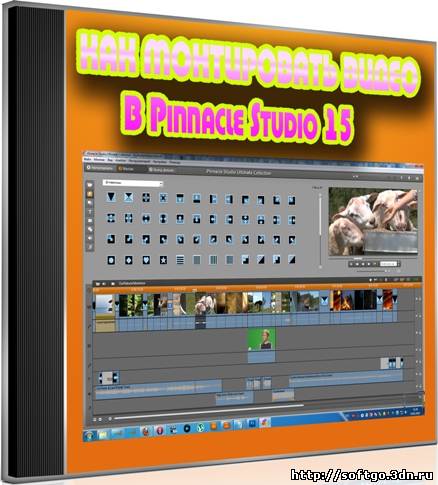Select the star-shaped transition thumbnail
The width and height of the screenshot is (438, 485).
163,260
